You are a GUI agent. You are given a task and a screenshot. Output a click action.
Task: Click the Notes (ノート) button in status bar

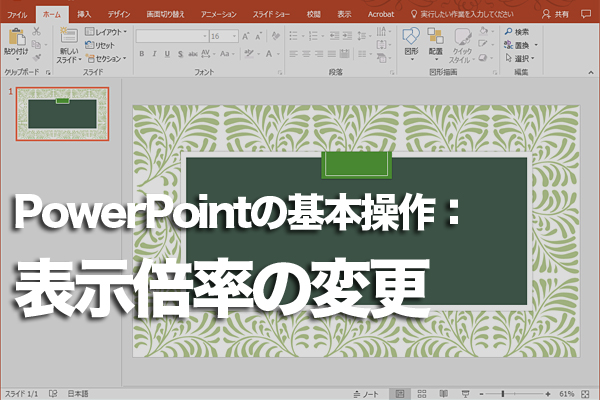click(x=366, y=394)
